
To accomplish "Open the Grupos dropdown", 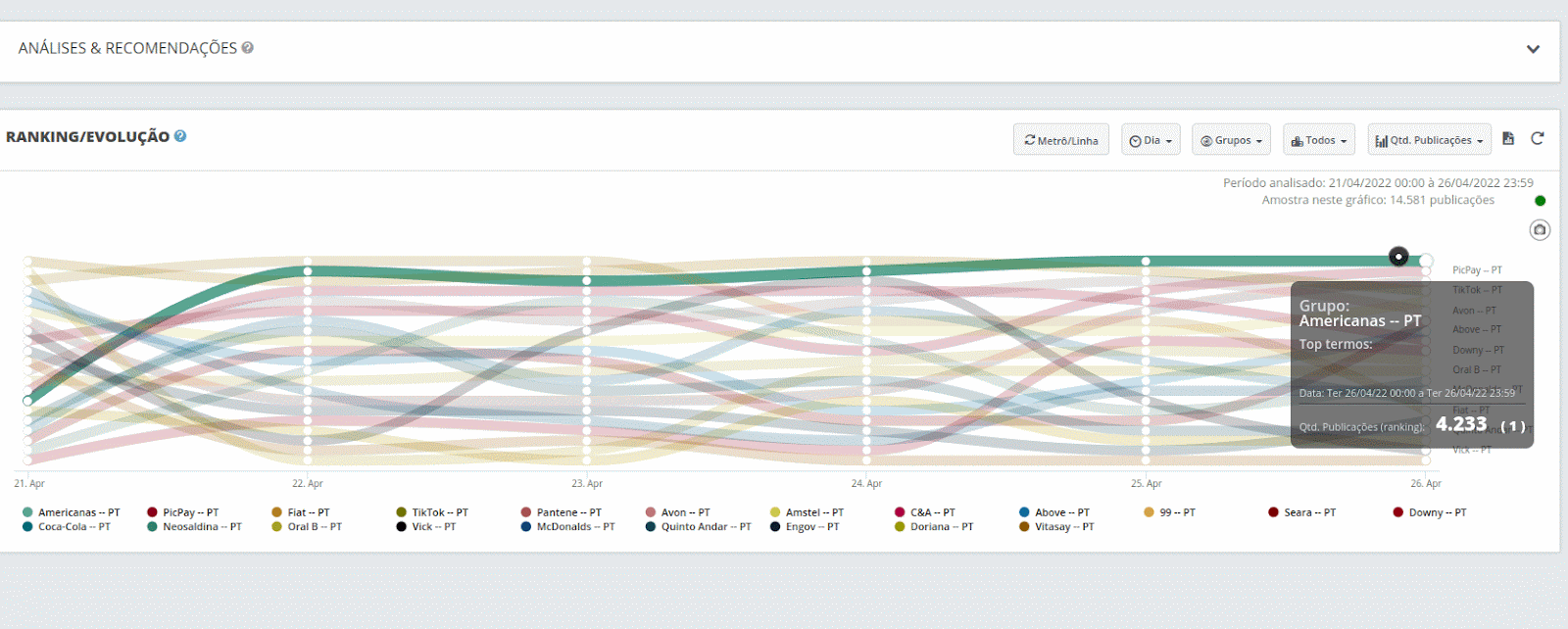I will 1231,140.
